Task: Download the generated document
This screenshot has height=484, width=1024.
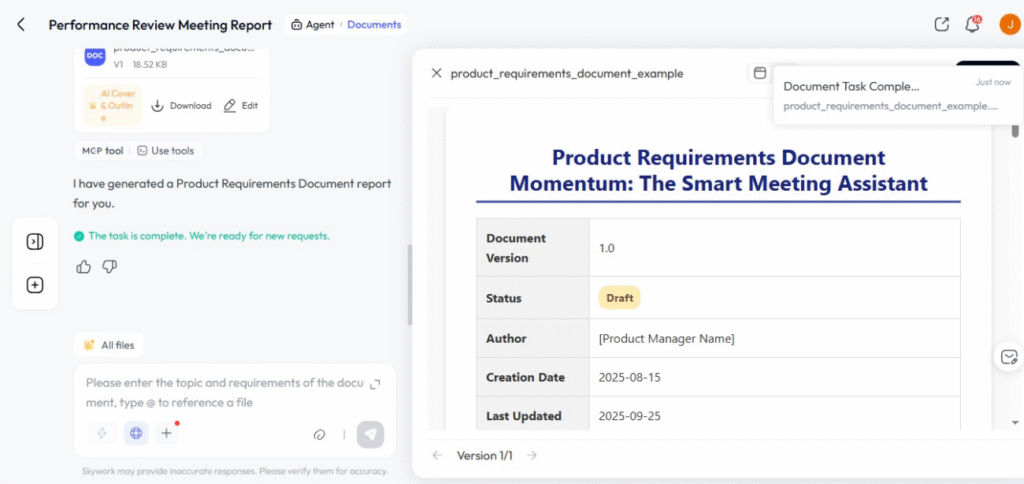Action: 181,105
